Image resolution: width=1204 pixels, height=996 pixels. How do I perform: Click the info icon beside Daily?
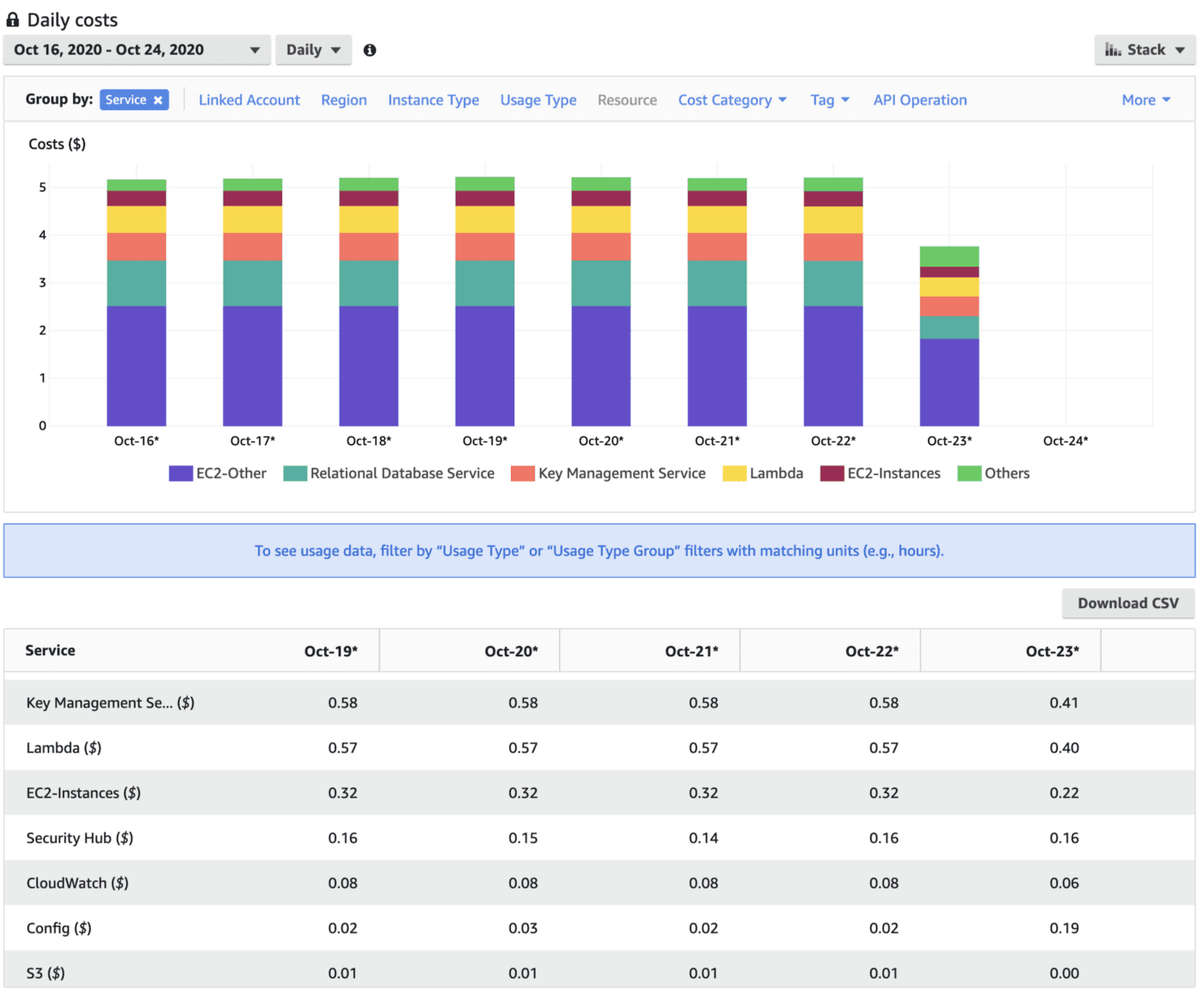click(x=370, y=50)
